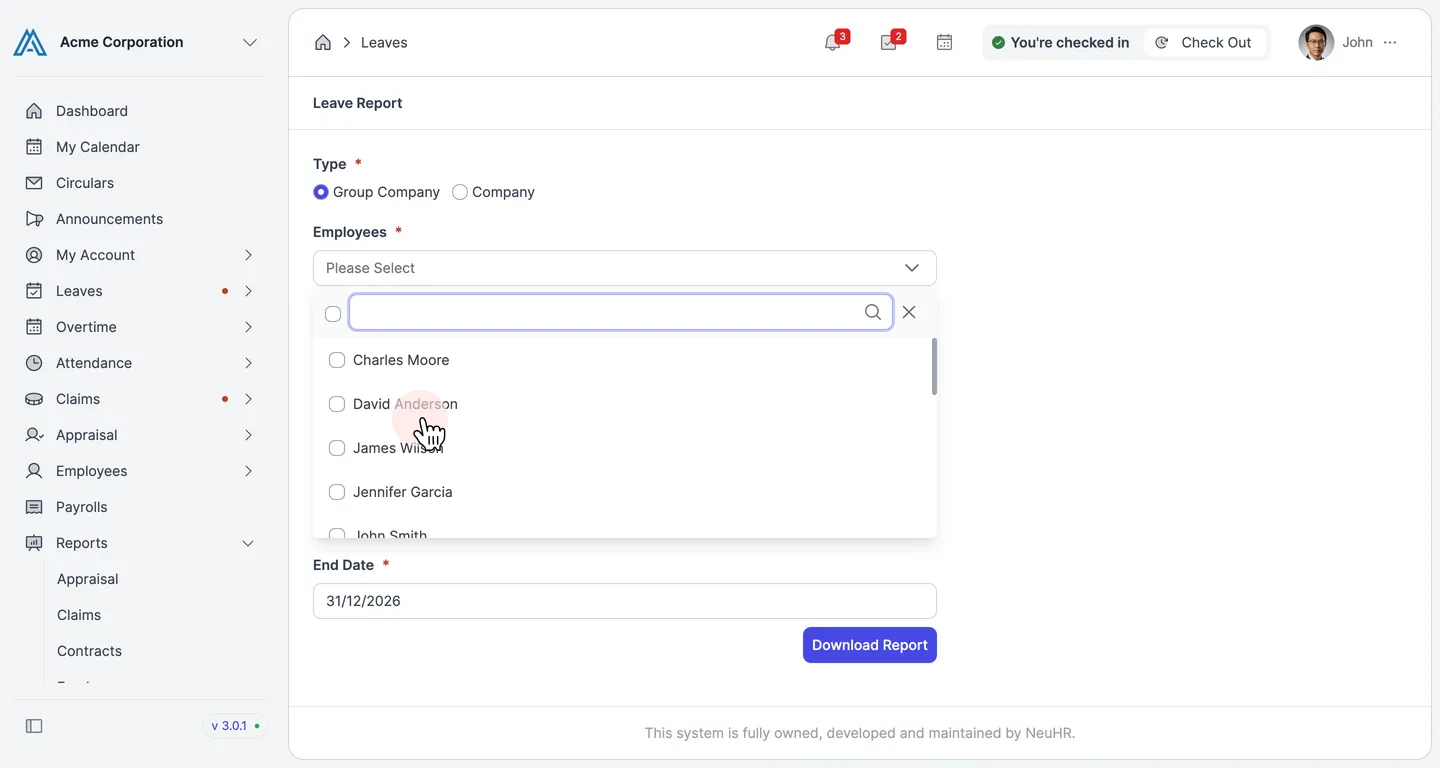Click the green checked-in status icon
The width and height of the screenshot is (1440, 768).
tap(998, 43)
